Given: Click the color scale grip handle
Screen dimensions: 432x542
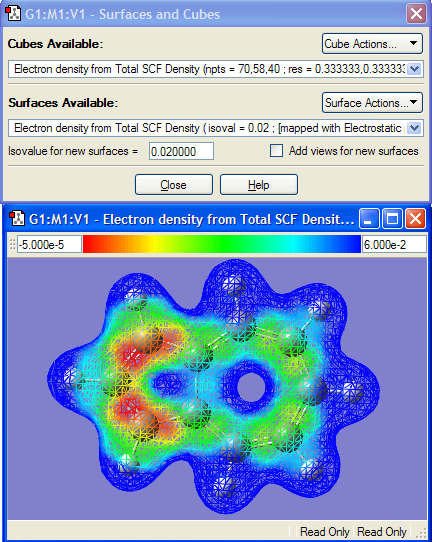Looking at the screenshot, I should (x=12, y=244).
